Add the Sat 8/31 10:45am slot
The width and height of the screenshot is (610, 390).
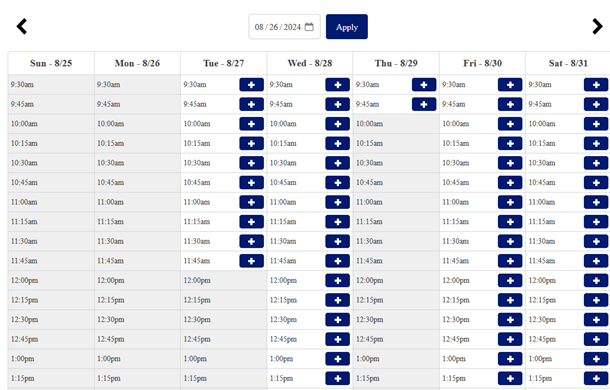pos(596,183)
